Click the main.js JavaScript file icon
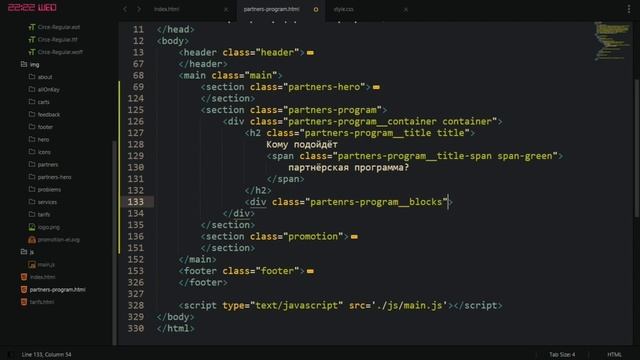The image size is (640, 360). (x=32, y=265)
